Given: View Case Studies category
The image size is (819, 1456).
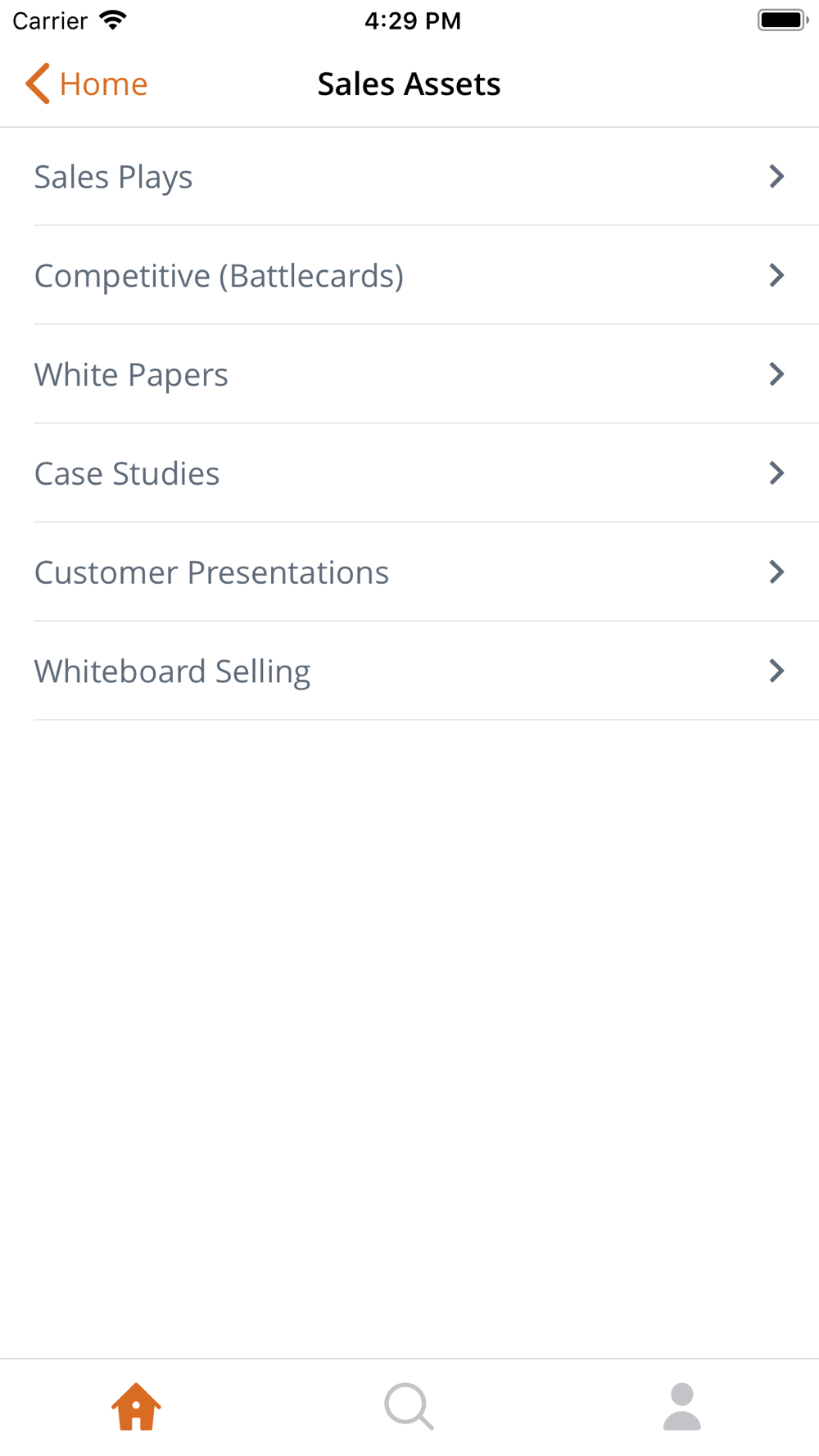Looking at the screenshot, I should tap(409, 473).
